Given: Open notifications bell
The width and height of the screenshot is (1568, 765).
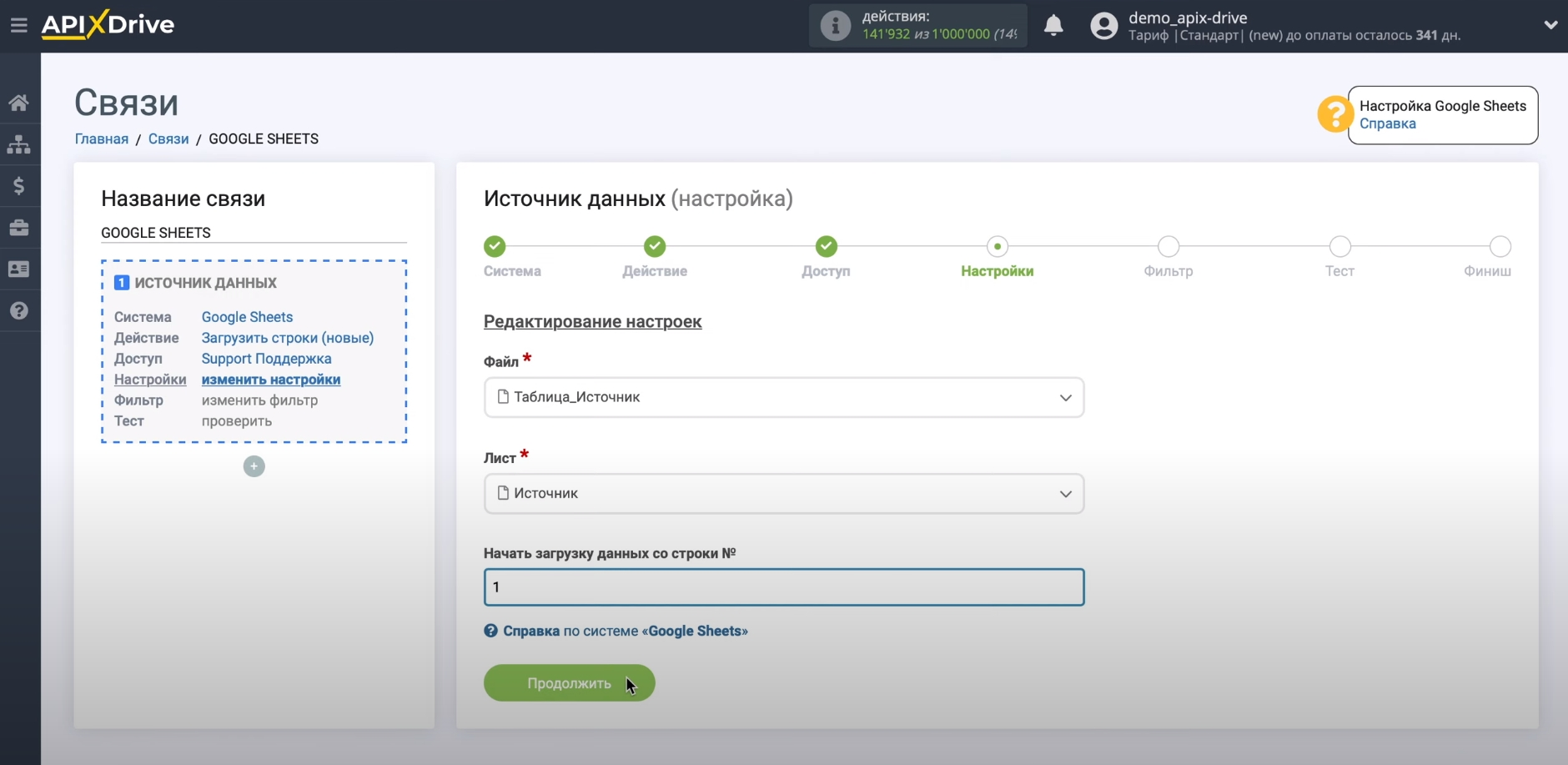Looking at the screenshot, I should [x=1053, y=26].
